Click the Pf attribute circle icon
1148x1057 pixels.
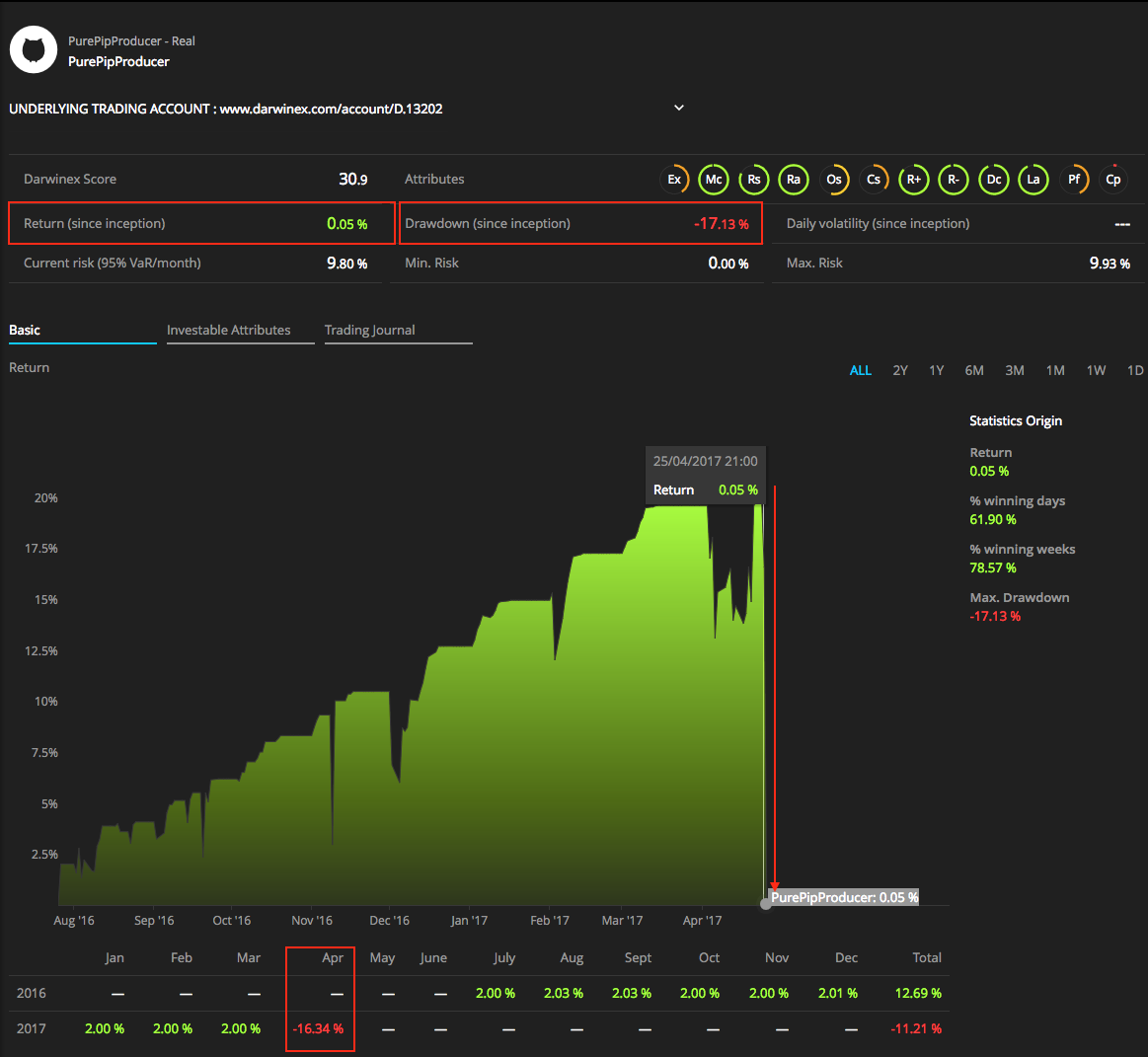pos(1074,180)
